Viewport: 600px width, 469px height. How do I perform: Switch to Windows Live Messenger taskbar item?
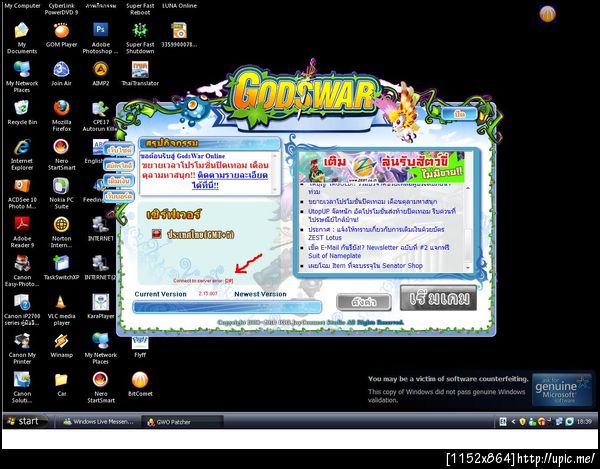point(98,422)
